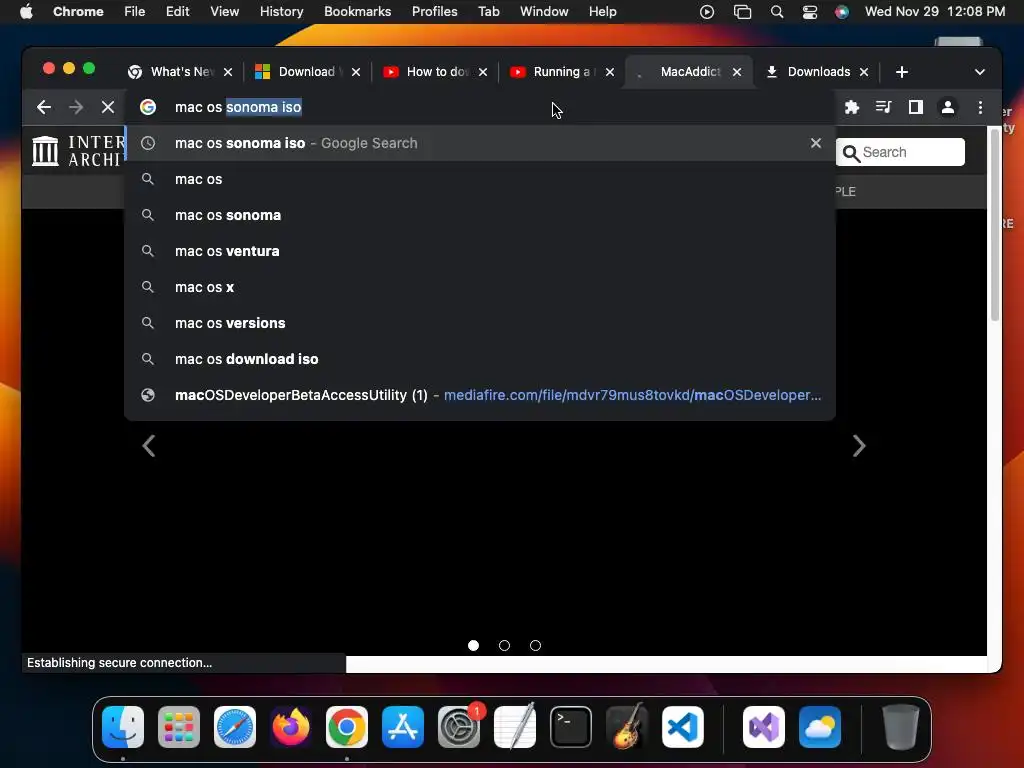Viewport: 1024px width, 768px height.
Task: Go back to the previous page
Action: tap(44, 107)
